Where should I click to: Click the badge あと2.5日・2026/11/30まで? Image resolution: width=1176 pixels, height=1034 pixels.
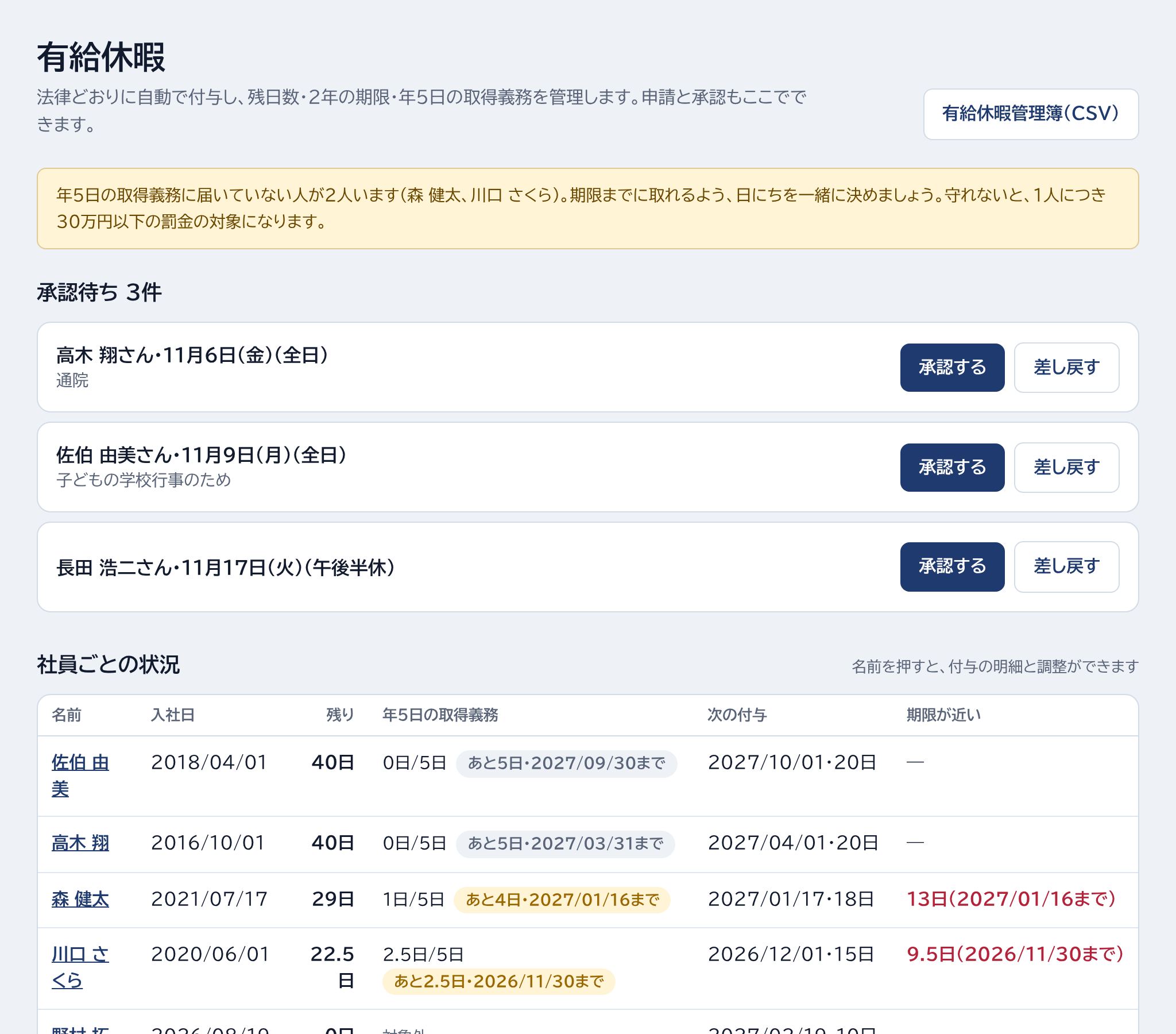pyautogui.click(x=499, y=981)
